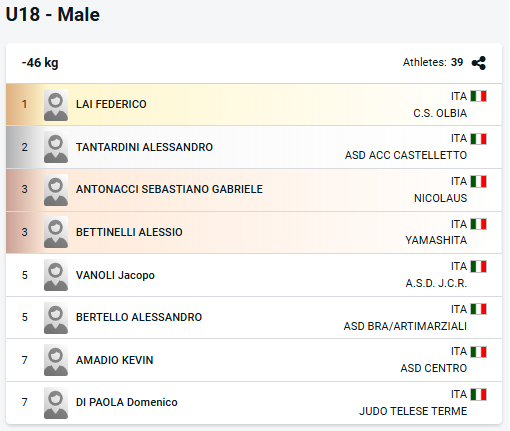Open TANTARDINI ALESSANDRO athlete name
510x431 pixels.
(144, 147)
